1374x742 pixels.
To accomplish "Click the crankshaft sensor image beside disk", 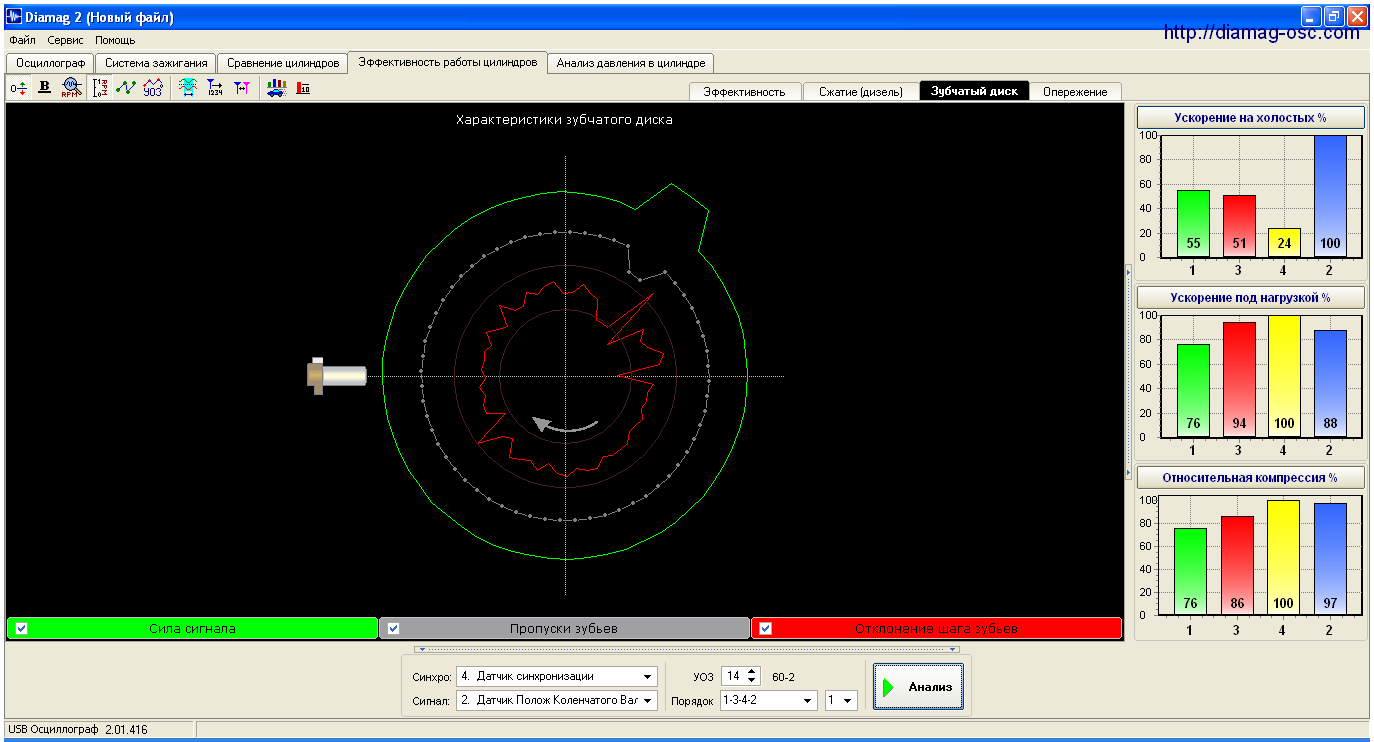I will [336, 375].
